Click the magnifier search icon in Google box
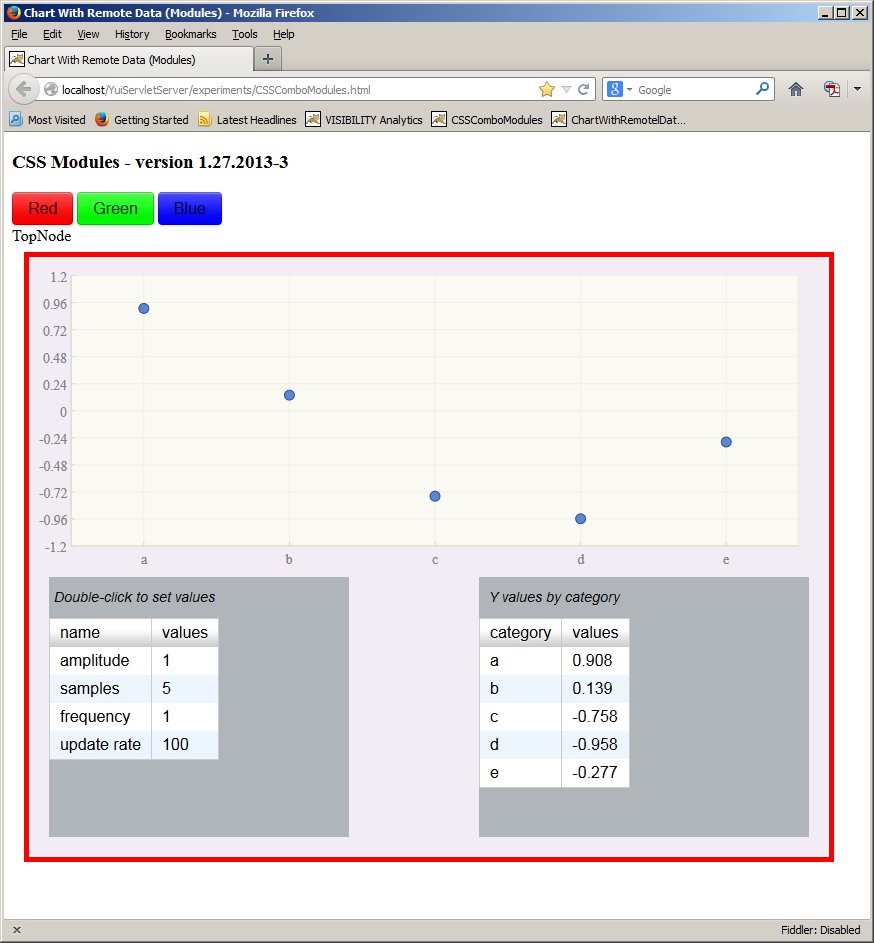This screenshot has width=874, height=943. [763, 89]
